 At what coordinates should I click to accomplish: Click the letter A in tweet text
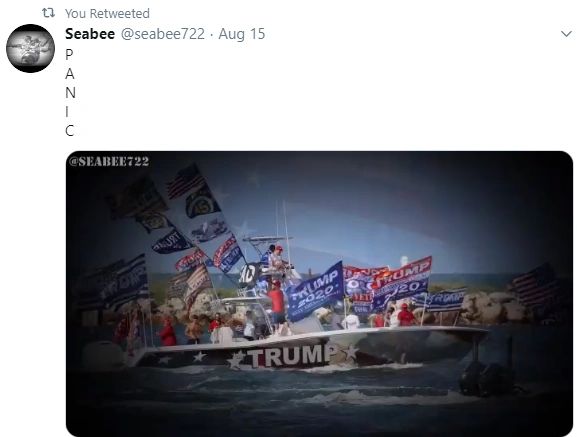pyautogui.click(x=70, y=74)
